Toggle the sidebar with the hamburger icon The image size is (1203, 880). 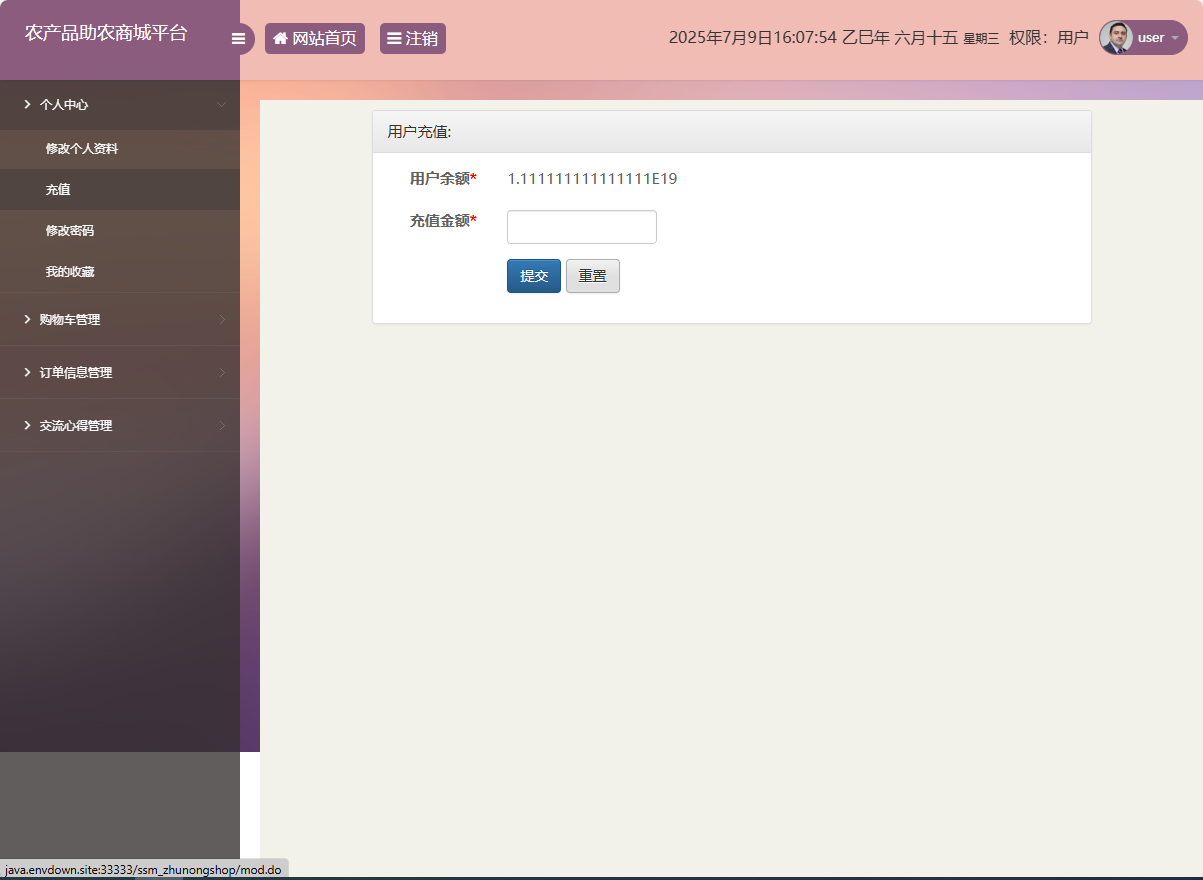(238, 39)
